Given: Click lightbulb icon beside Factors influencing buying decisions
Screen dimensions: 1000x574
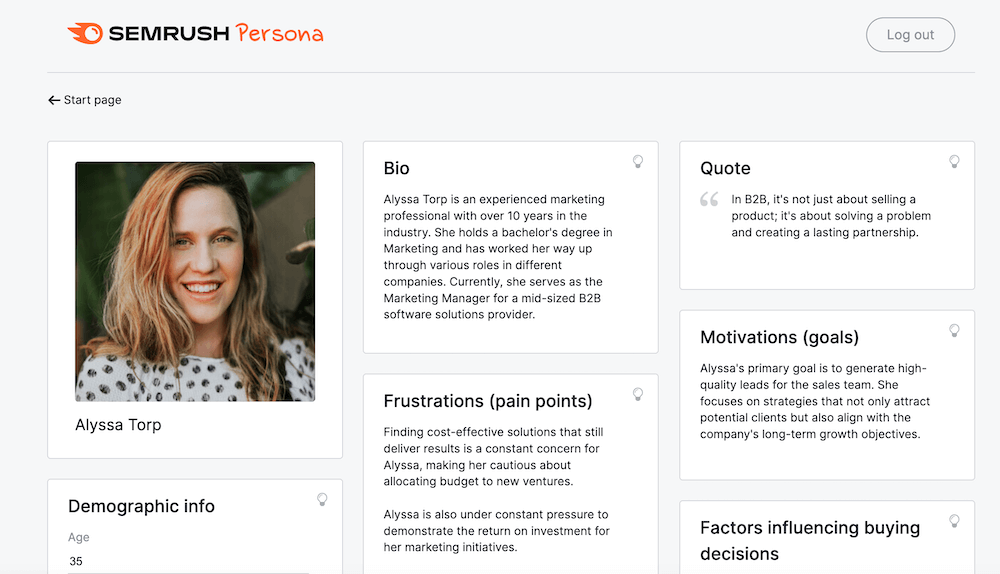Looking at the screenshot, I should (954, 521).
